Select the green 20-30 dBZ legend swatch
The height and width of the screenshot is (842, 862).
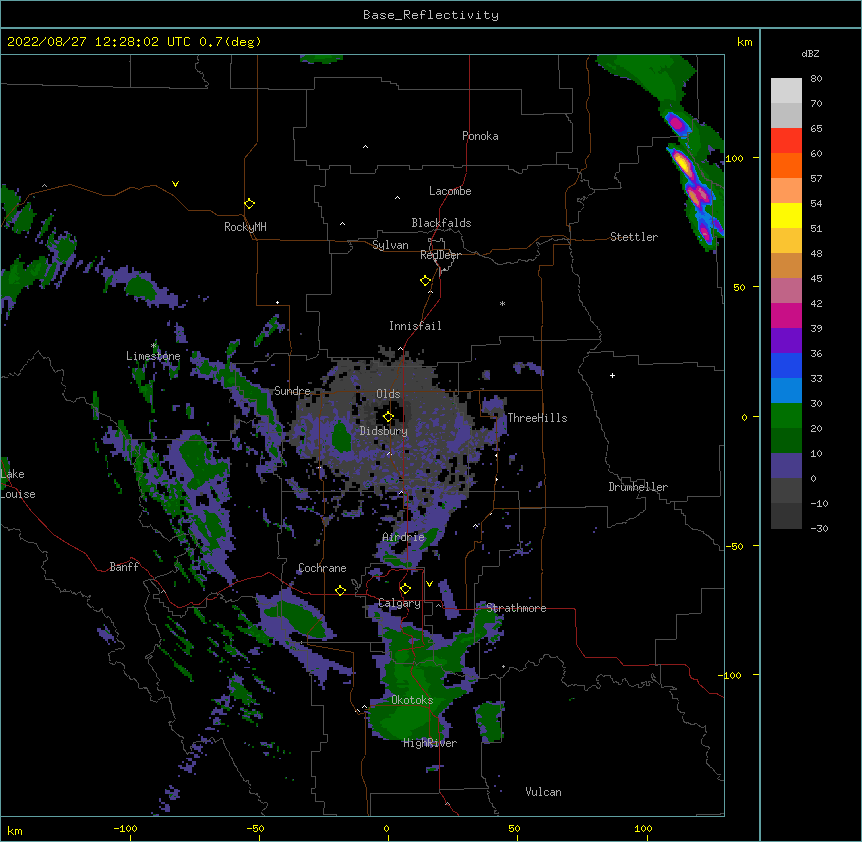786,416
